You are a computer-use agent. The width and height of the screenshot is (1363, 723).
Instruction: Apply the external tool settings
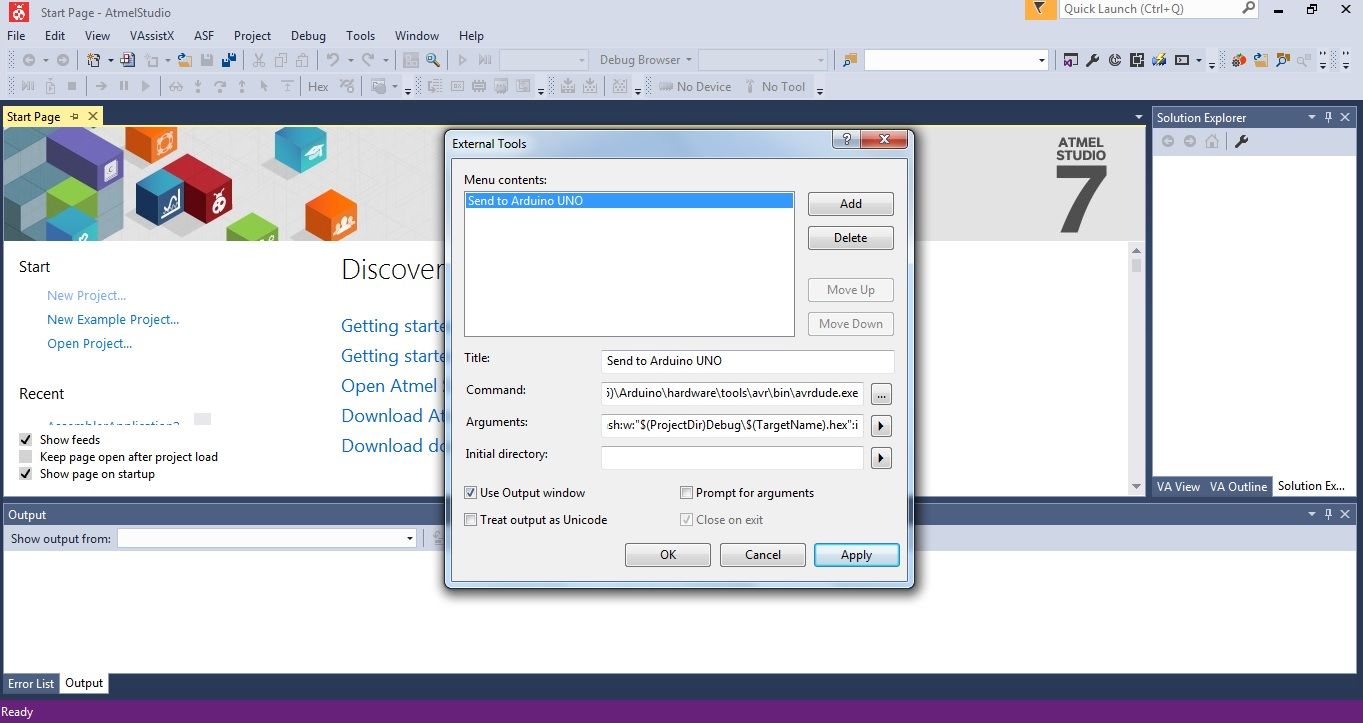click(x=856, y=554)
